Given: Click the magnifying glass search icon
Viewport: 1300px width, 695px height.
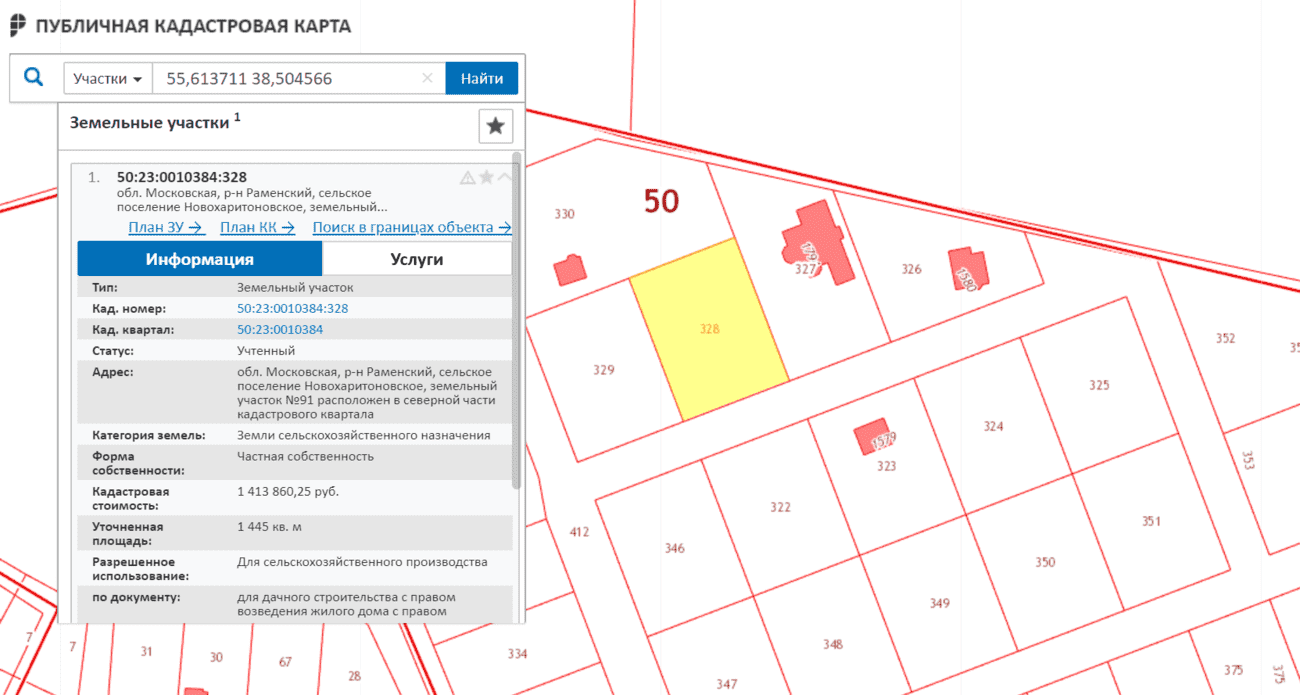Looking at the screenshot, I should point(34,78).
